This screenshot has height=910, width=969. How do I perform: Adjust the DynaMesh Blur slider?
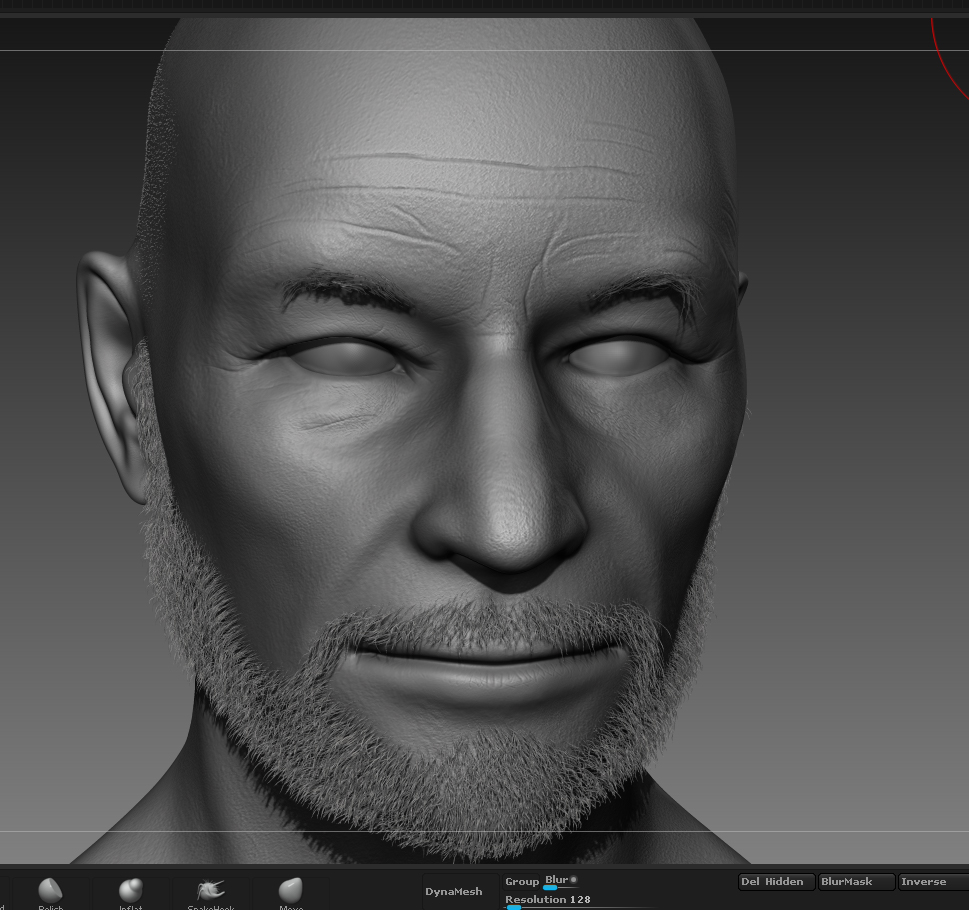(561, 882)
